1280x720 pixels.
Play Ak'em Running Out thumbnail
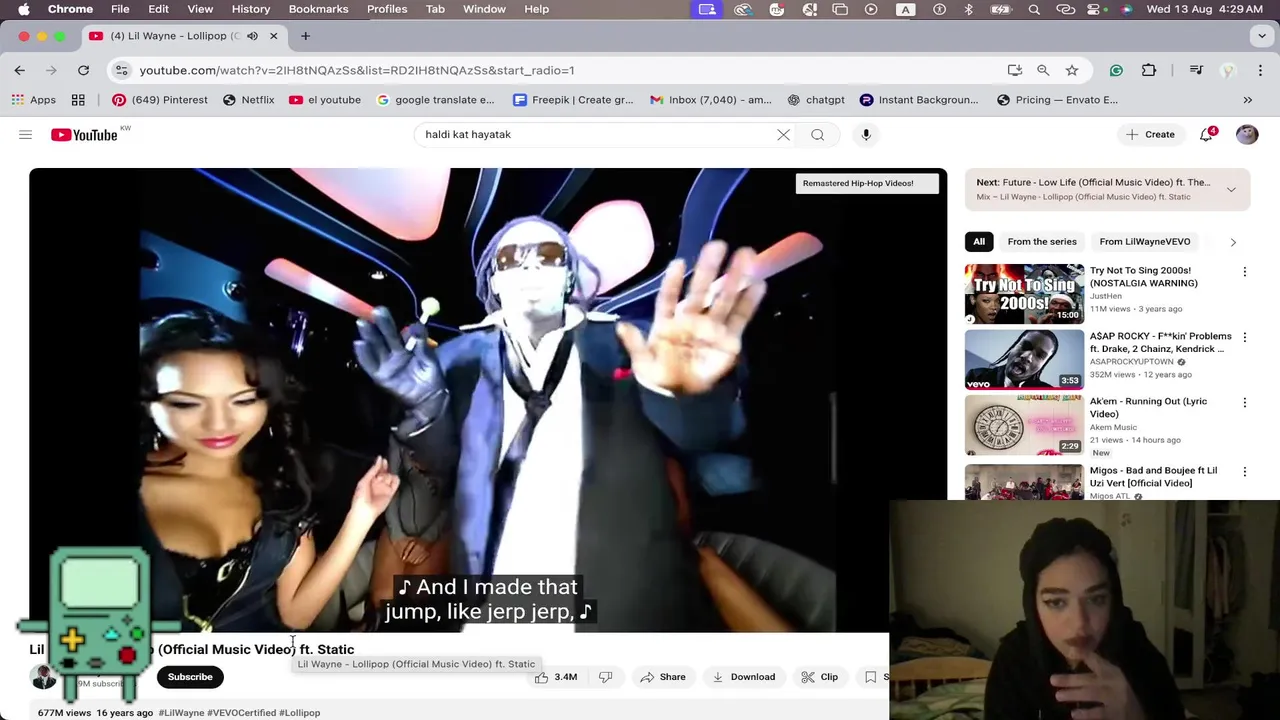[x=1024, y=425]
